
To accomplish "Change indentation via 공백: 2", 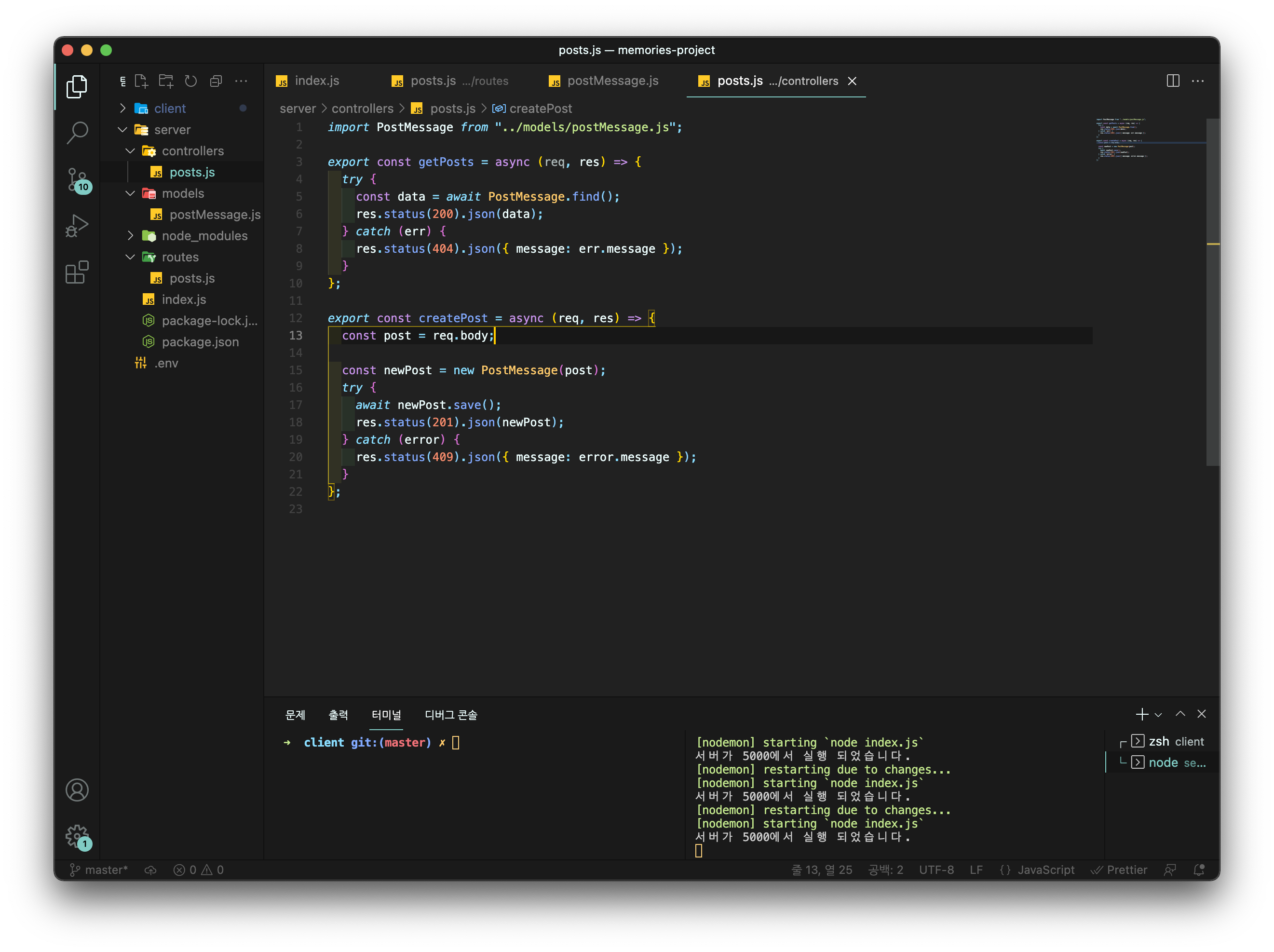I will [x=885, y=870].
